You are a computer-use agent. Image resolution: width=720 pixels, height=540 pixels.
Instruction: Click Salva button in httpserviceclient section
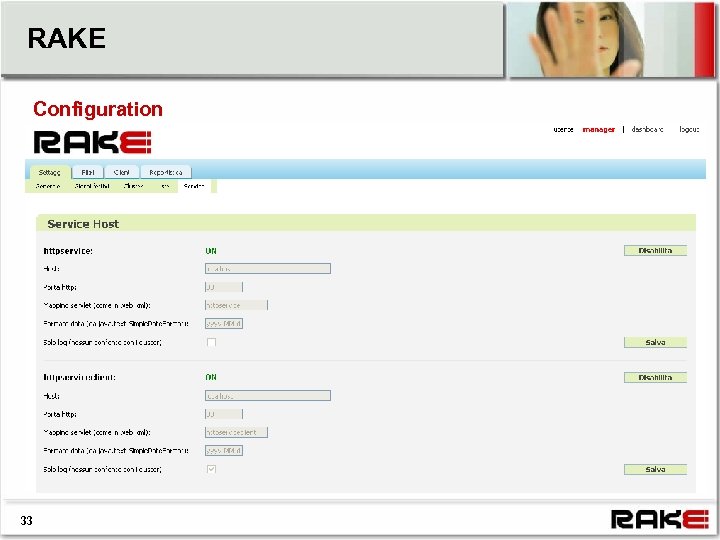tap(655, 469)
